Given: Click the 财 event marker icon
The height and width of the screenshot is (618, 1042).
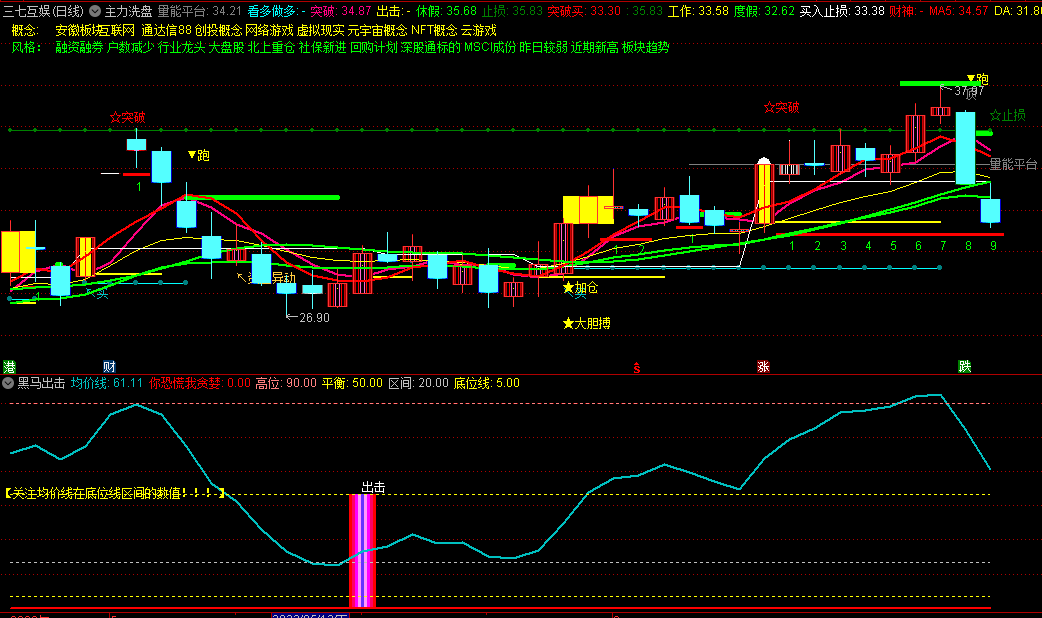Looking at the screenshot, I should [110, 367].
